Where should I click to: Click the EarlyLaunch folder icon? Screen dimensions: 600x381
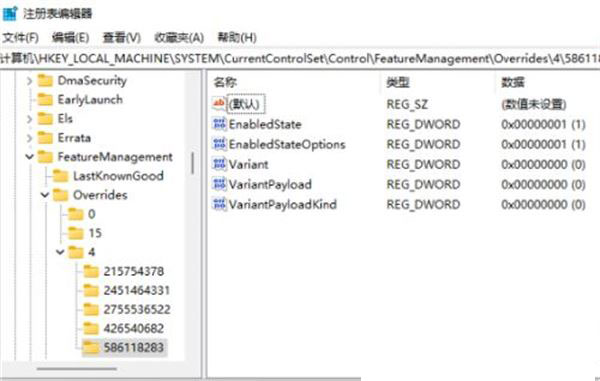[x=45, y=100]
